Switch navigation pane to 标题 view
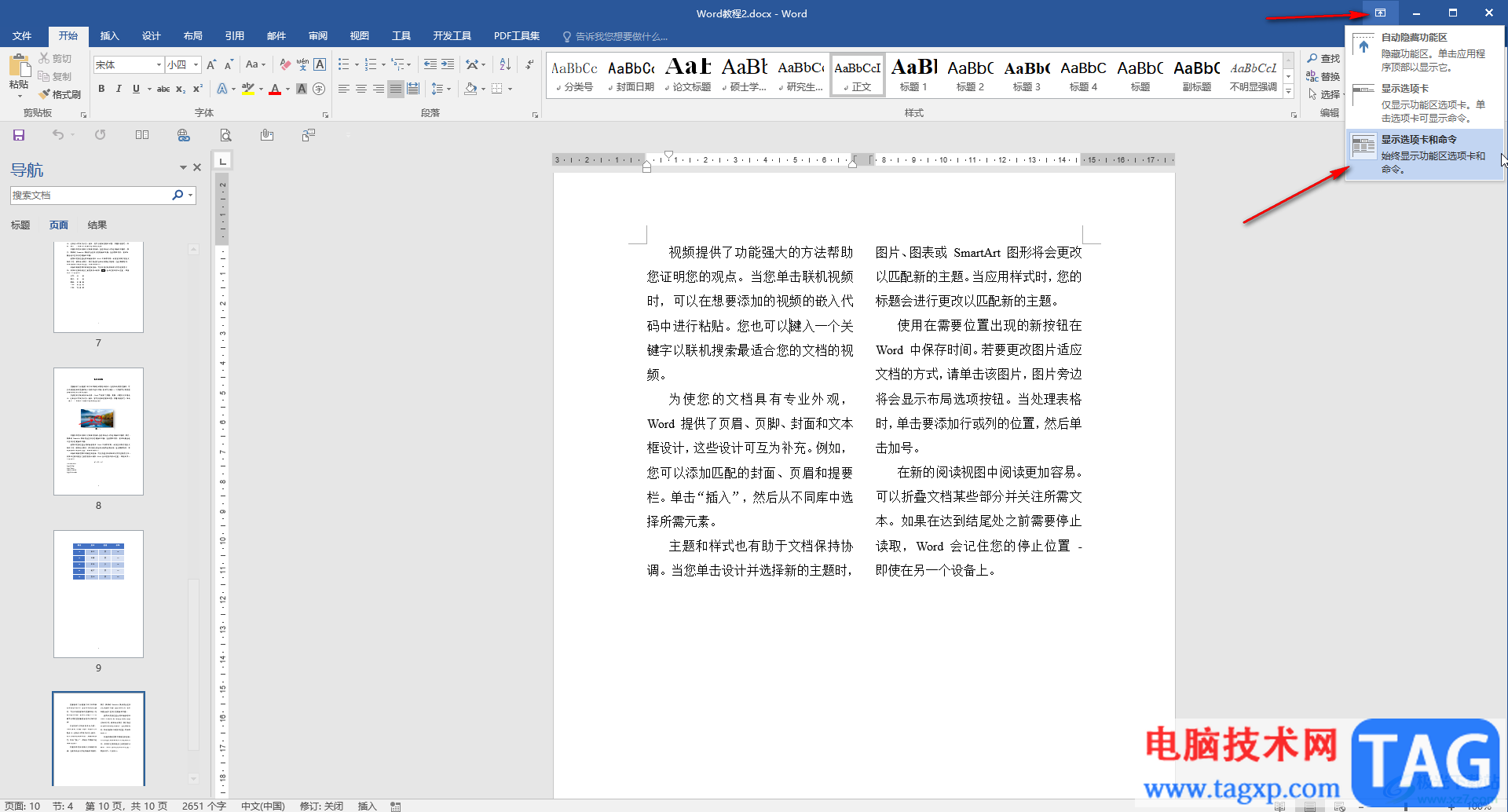 [x=20, y=225]
